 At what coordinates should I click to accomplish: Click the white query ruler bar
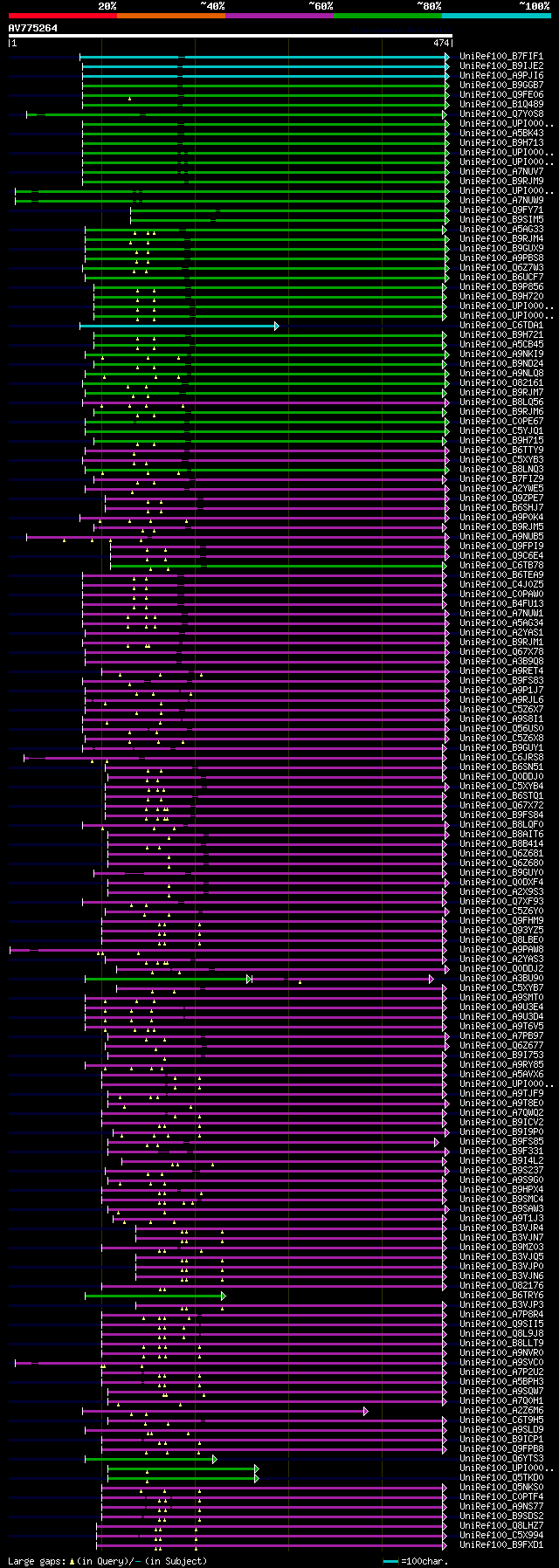click(231, 36)
